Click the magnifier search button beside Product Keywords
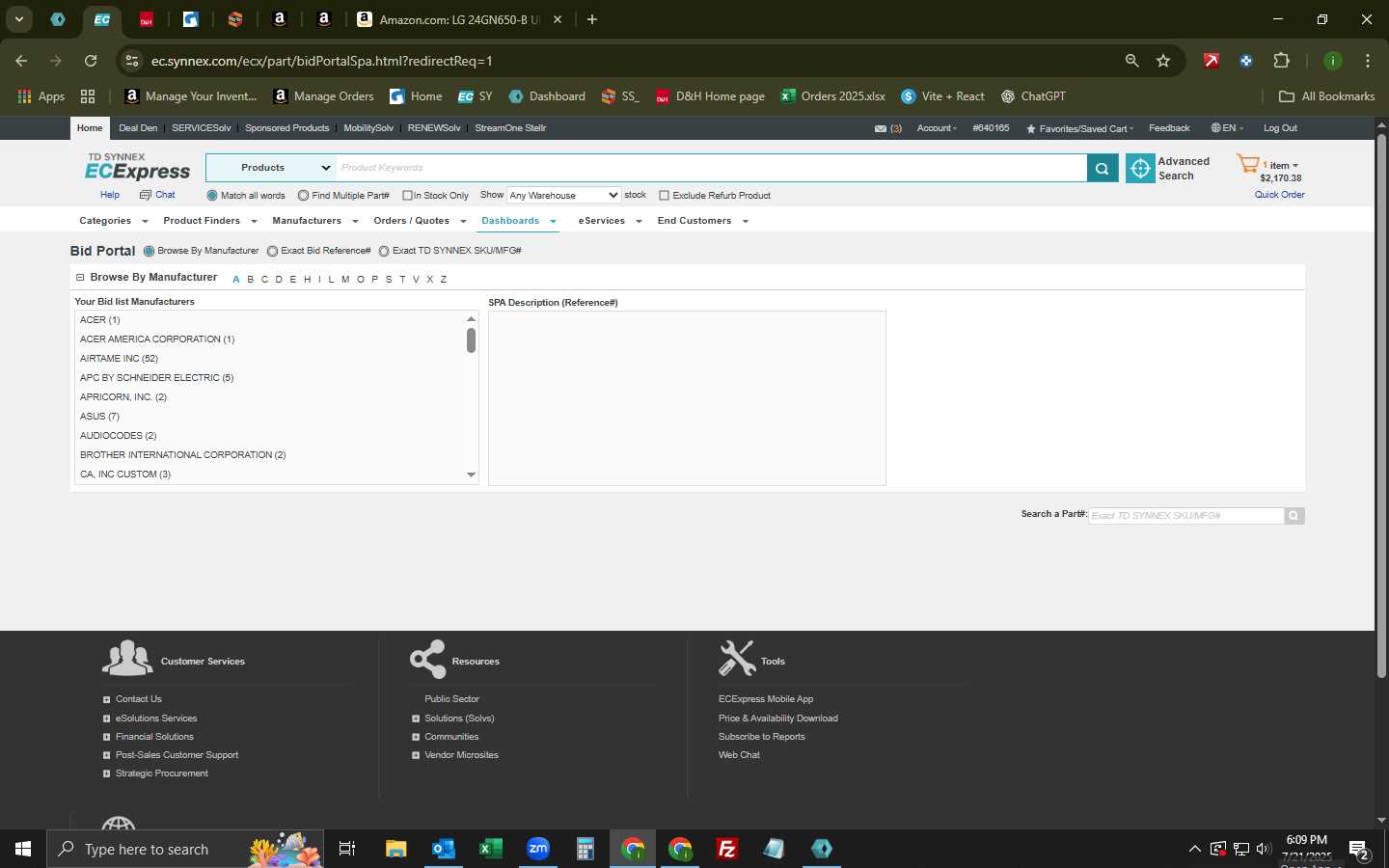The height and width of the screenshot is (868, 1389). [x=1102, y=168]
